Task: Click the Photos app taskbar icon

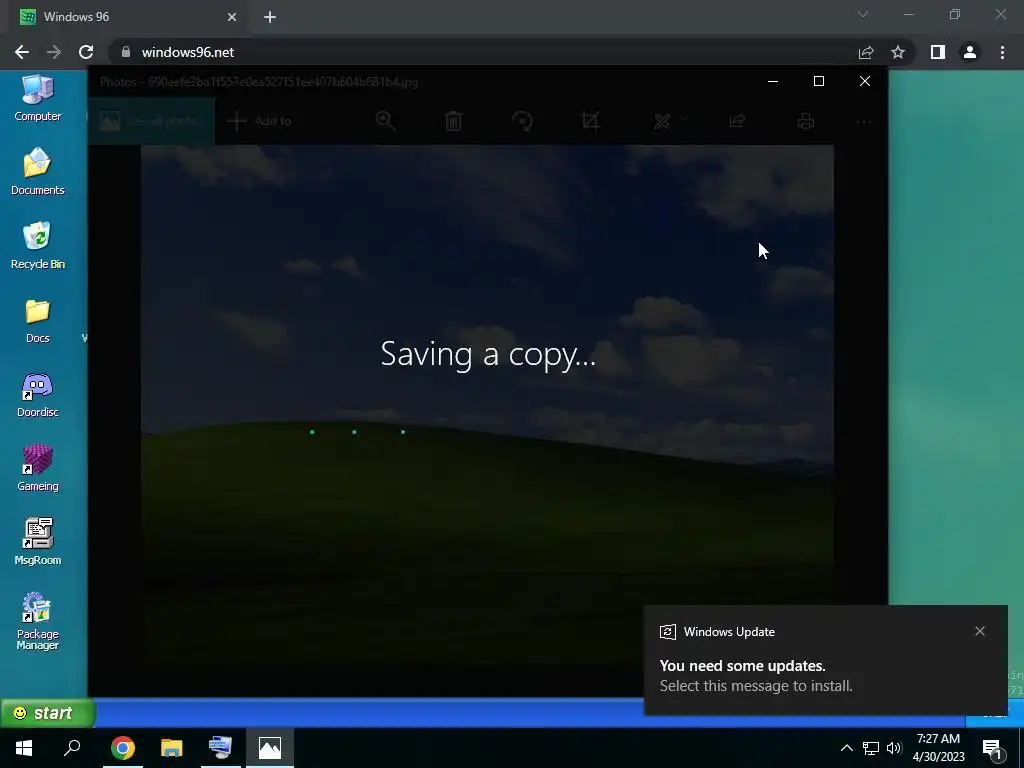Action: (x=270, y=748)
